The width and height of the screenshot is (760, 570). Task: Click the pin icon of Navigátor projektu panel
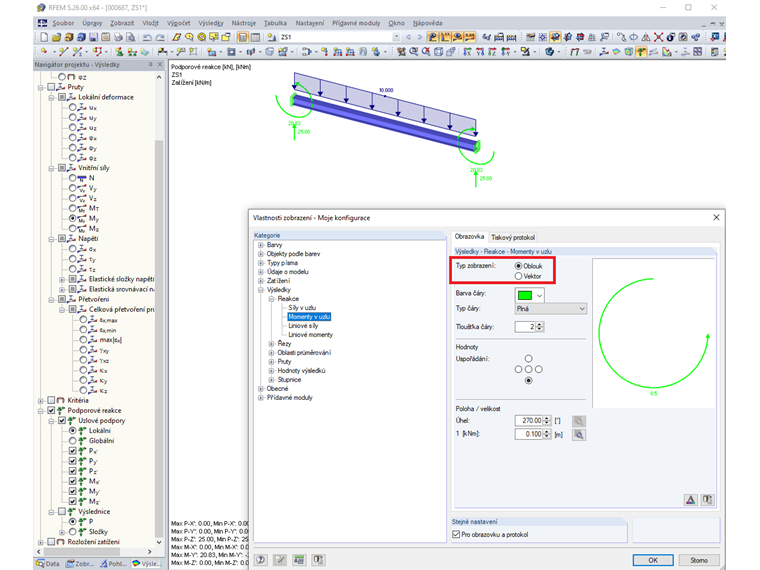click(150, 64)
